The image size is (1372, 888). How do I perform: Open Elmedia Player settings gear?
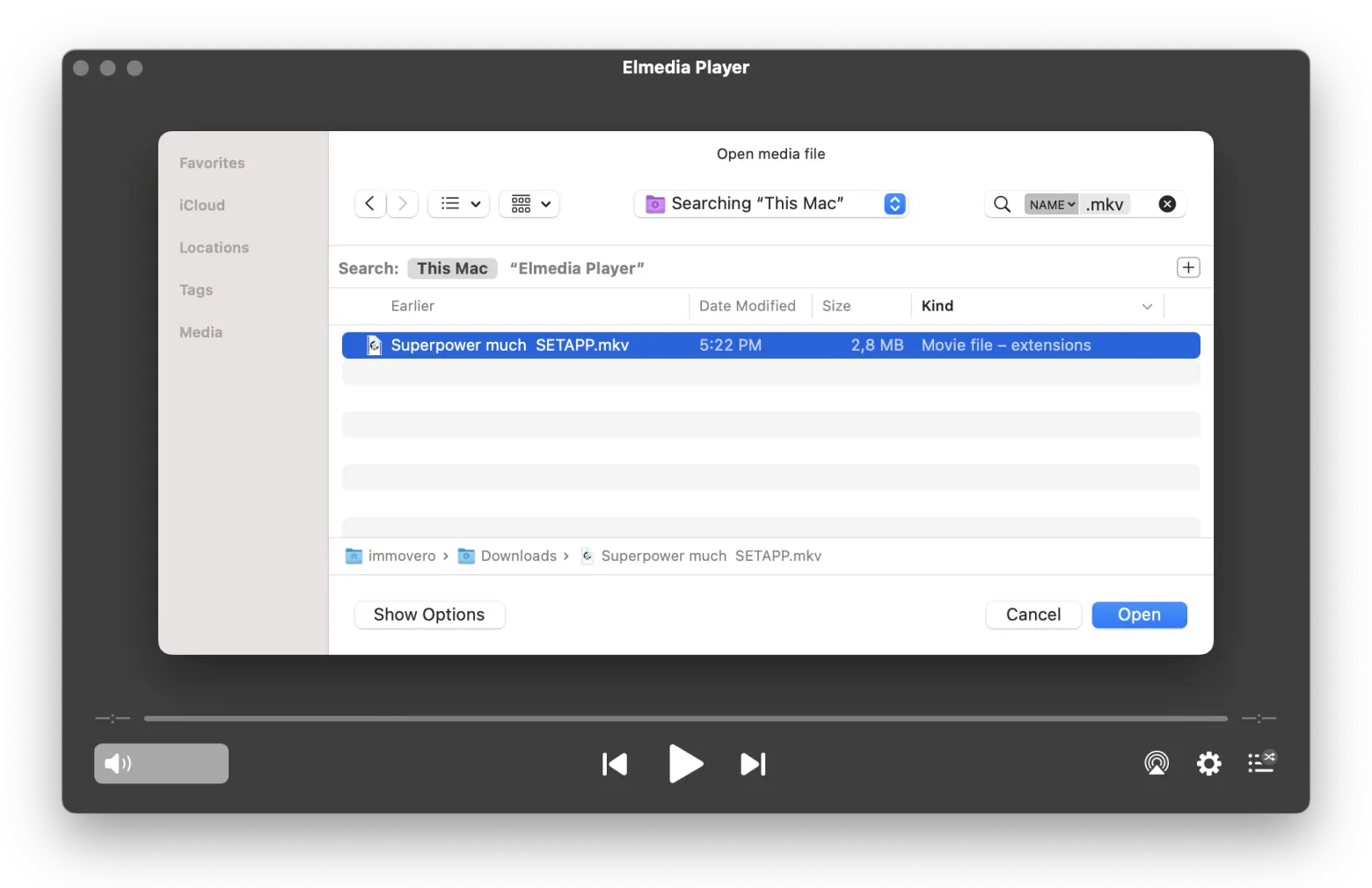pyautogui.click(x=1209, y=763)
